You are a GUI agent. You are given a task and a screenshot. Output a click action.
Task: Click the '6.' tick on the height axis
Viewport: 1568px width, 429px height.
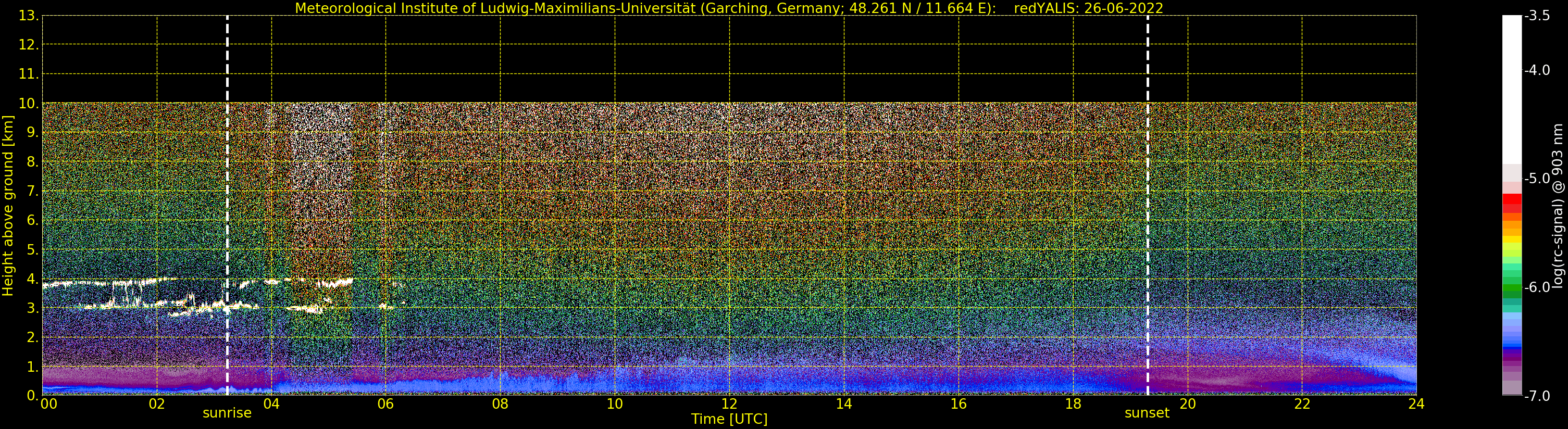tap(33, 220)
